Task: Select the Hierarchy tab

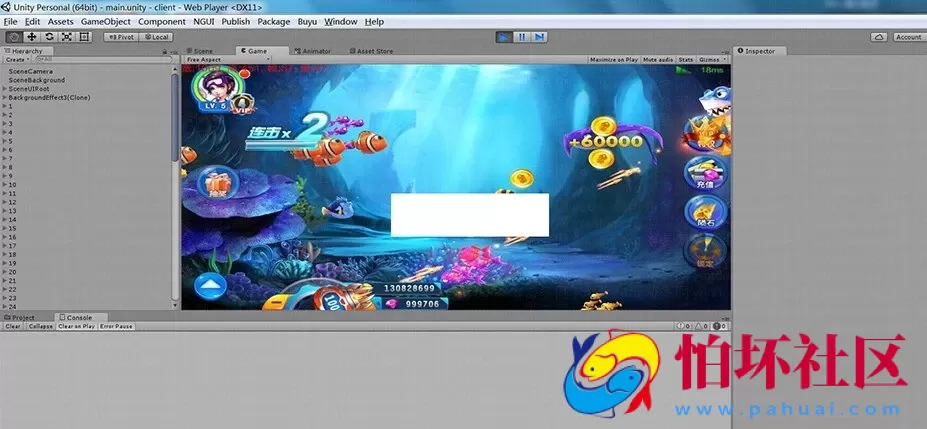Action: point(27,51)
